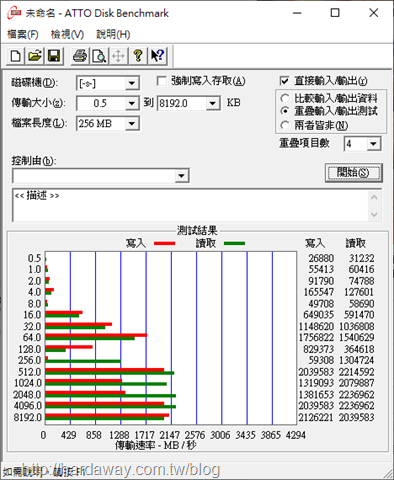Select the 兩者皆非 radio button
This screenshot has width=394, height=480.
[285, 125]
